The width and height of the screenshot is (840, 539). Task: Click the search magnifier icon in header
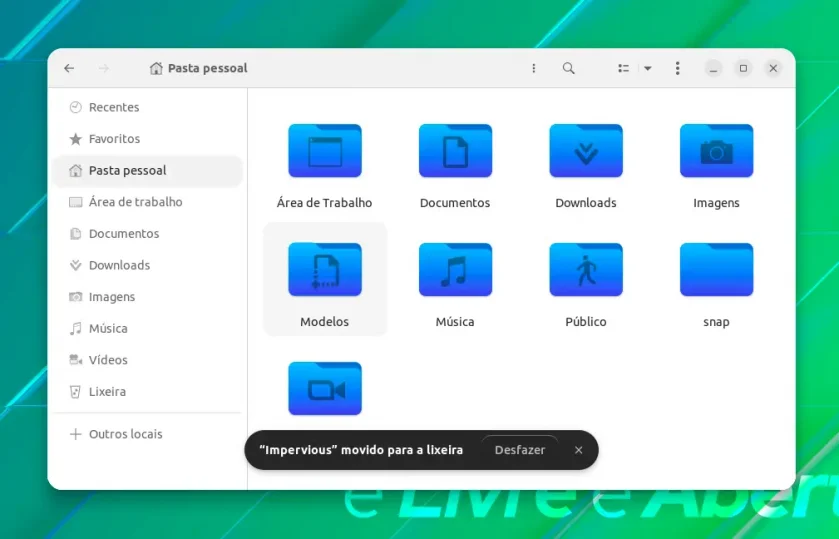568,68
